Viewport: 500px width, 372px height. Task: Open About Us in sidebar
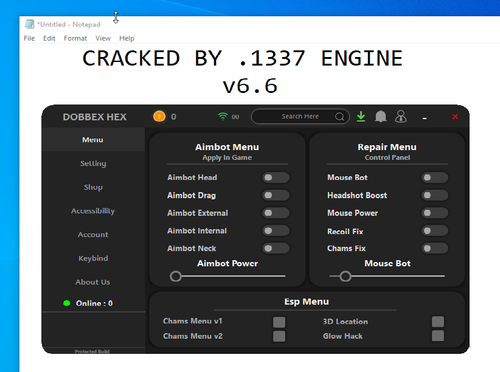(93, 282)
